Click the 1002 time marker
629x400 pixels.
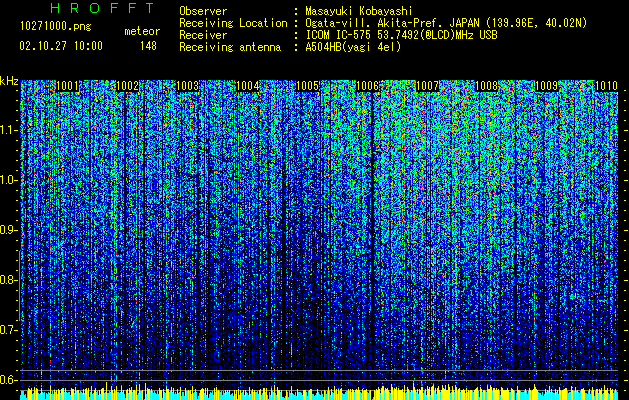coord(128,86)
